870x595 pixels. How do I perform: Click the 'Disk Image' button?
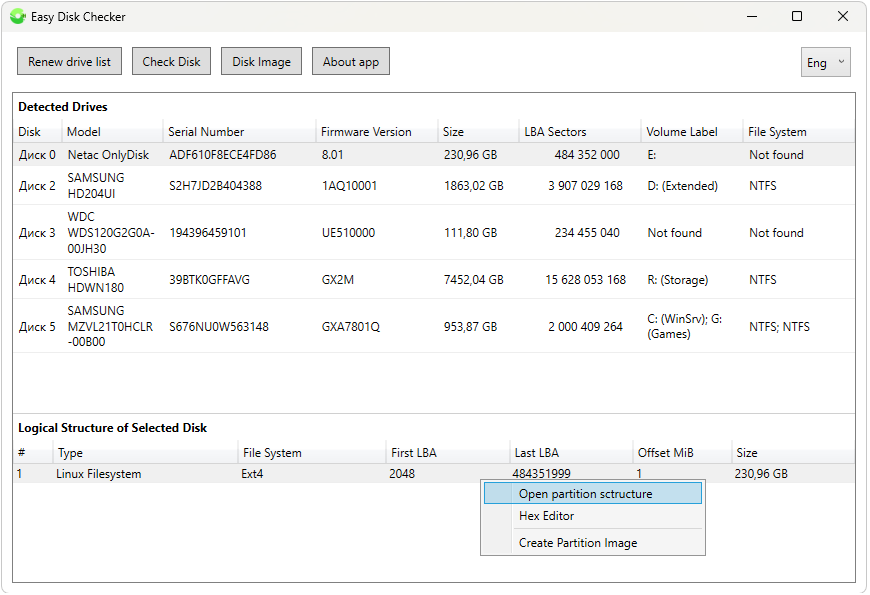[261, 61]
